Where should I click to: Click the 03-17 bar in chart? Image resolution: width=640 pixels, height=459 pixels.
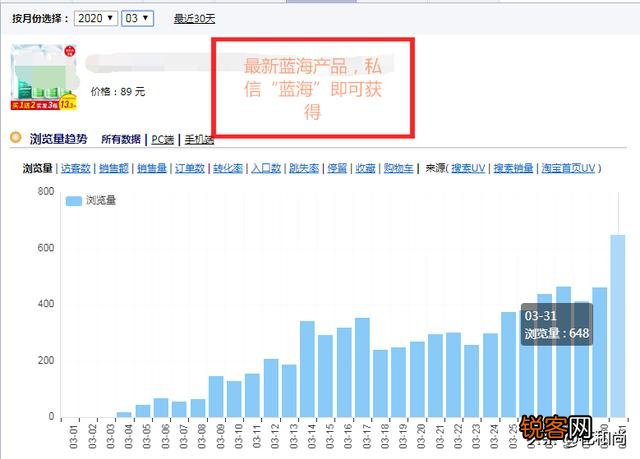[362, 367]
